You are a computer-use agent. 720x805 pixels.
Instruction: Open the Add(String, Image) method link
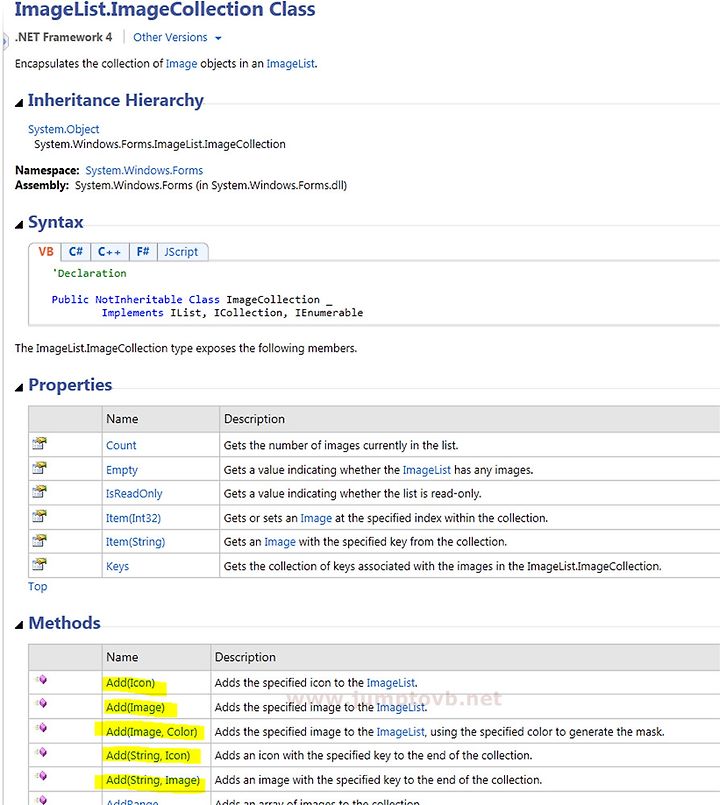(153, 780)
